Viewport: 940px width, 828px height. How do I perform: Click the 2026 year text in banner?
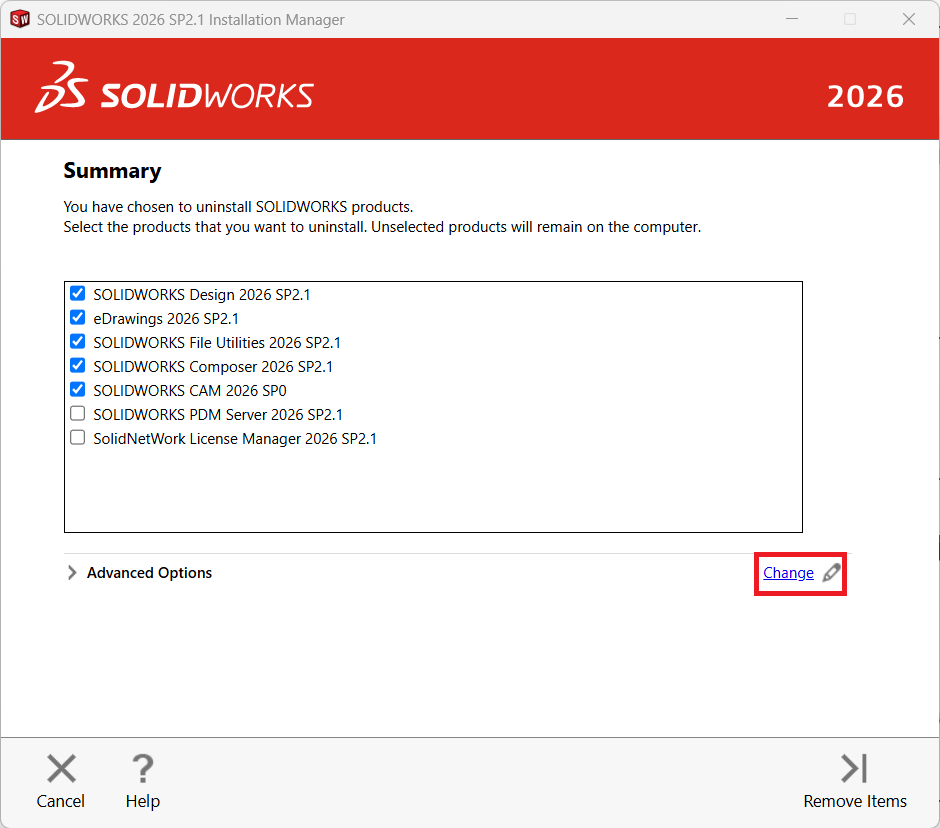tap(865, 97)
